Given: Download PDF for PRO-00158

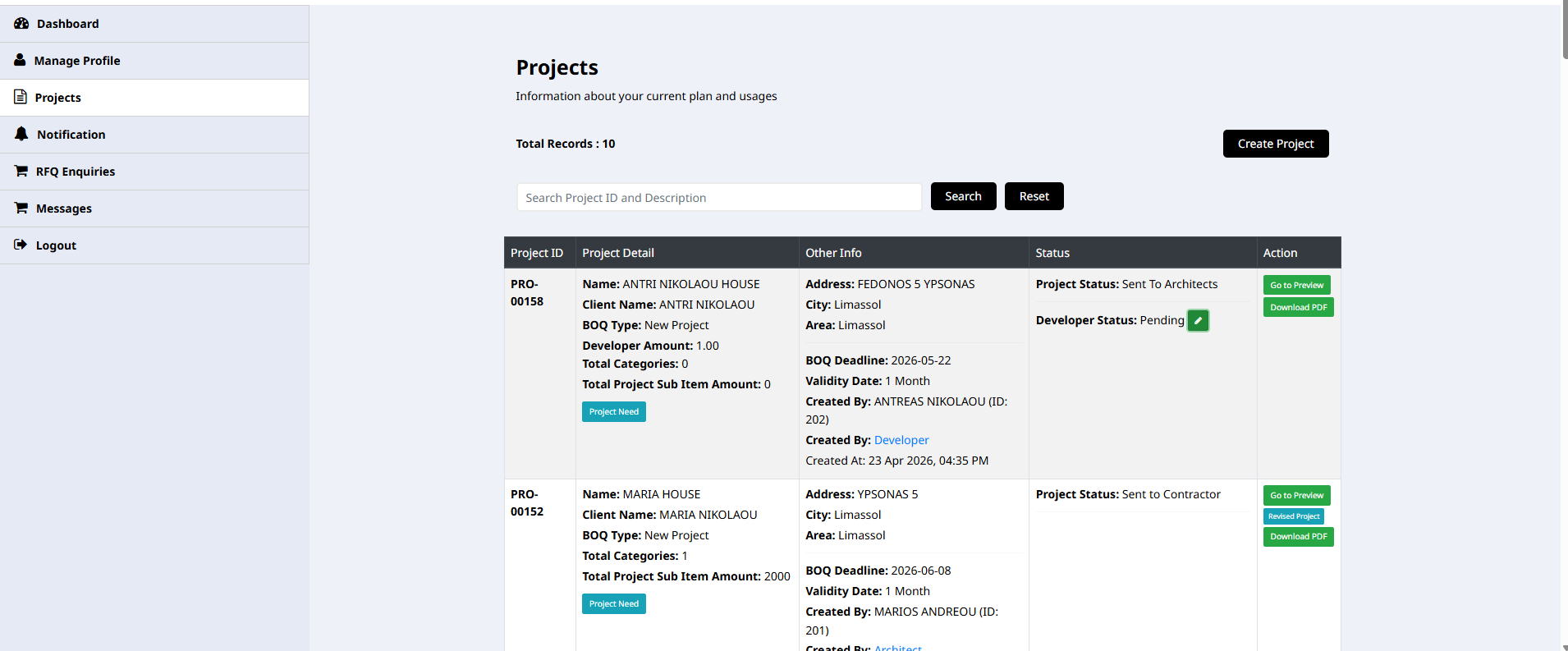Looking at the screenshot, I should [1299, 307].
